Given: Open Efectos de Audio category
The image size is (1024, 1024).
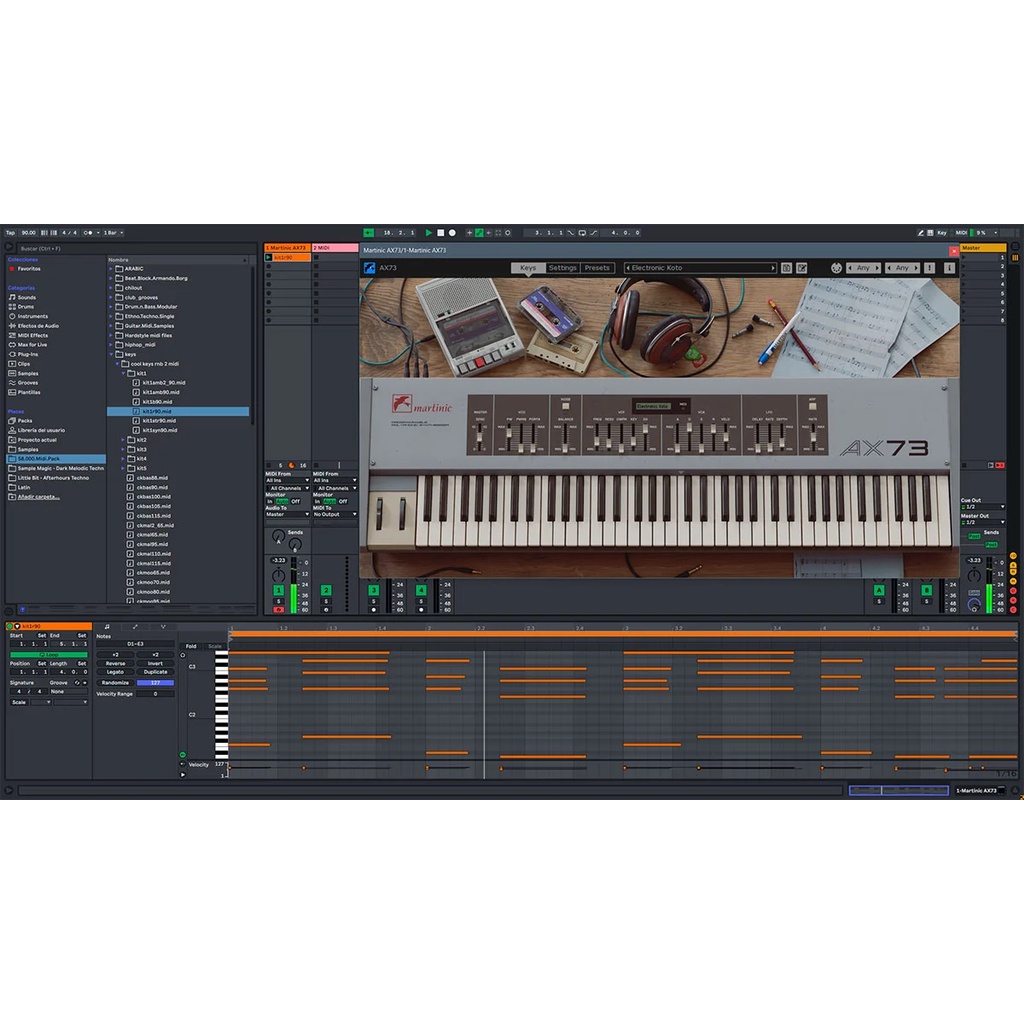Looking at the screenshot, I should point(38,326).
